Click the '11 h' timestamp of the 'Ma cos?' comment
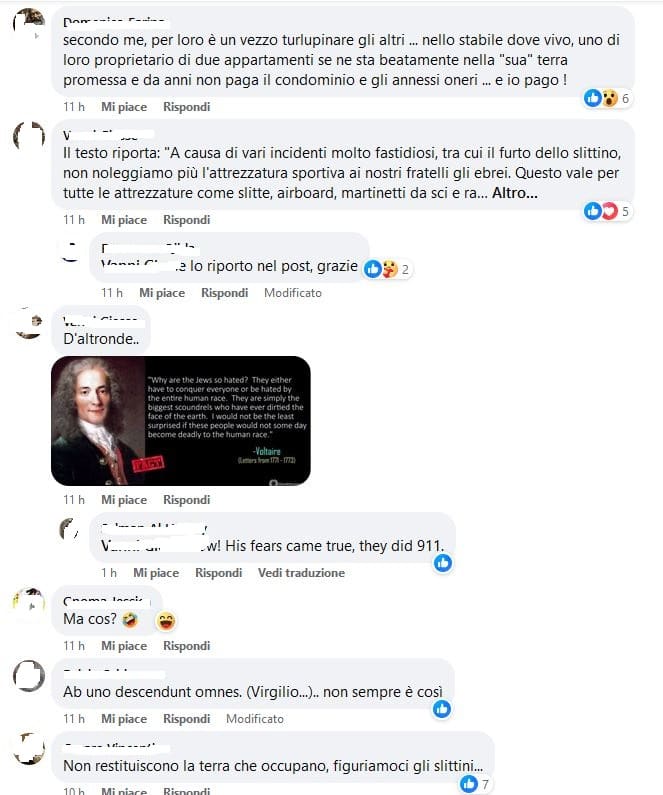663x795 pixels. (73, 646)
